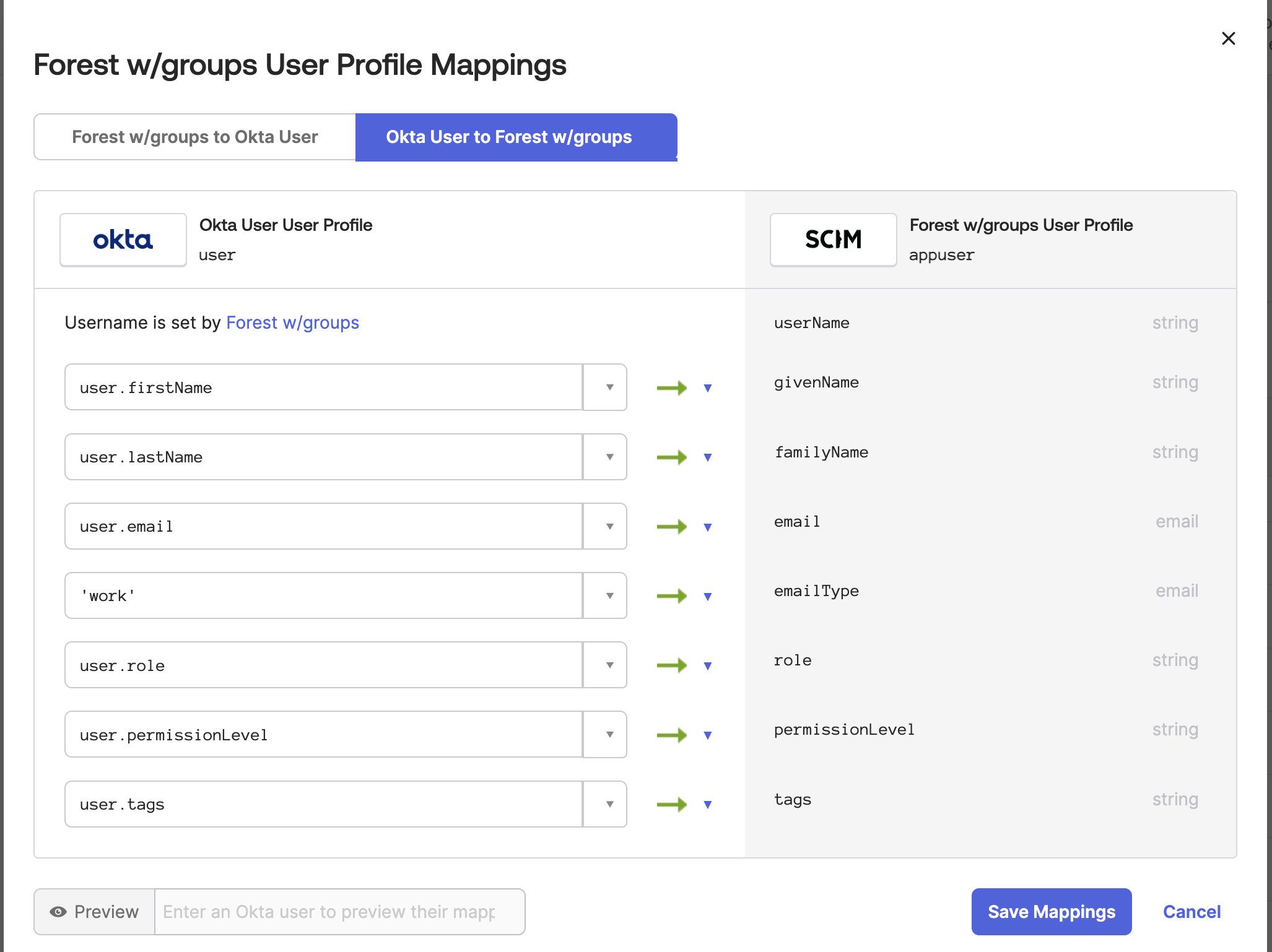The image size is (1272, 952).
Task: Click the green arrow for user.firstName mapping
Action: point(672,388)
